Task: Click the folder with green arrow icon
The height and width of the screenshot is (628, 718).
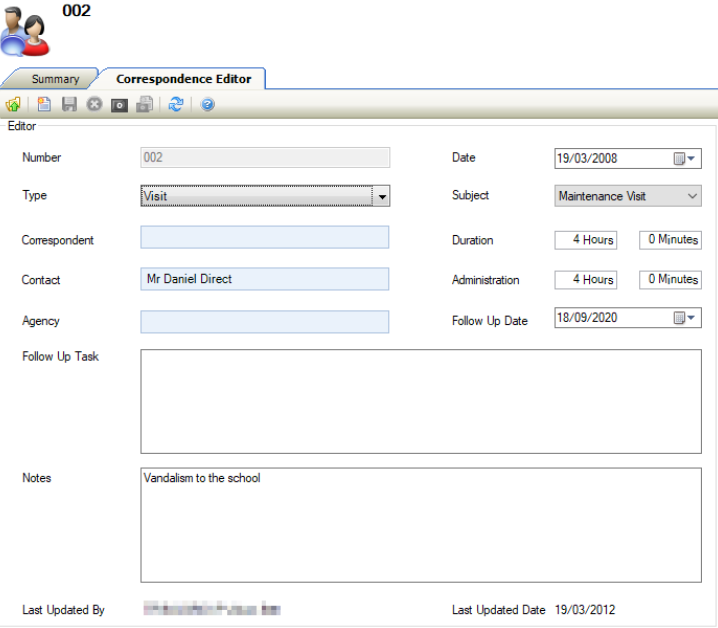Action: [14, 104]
